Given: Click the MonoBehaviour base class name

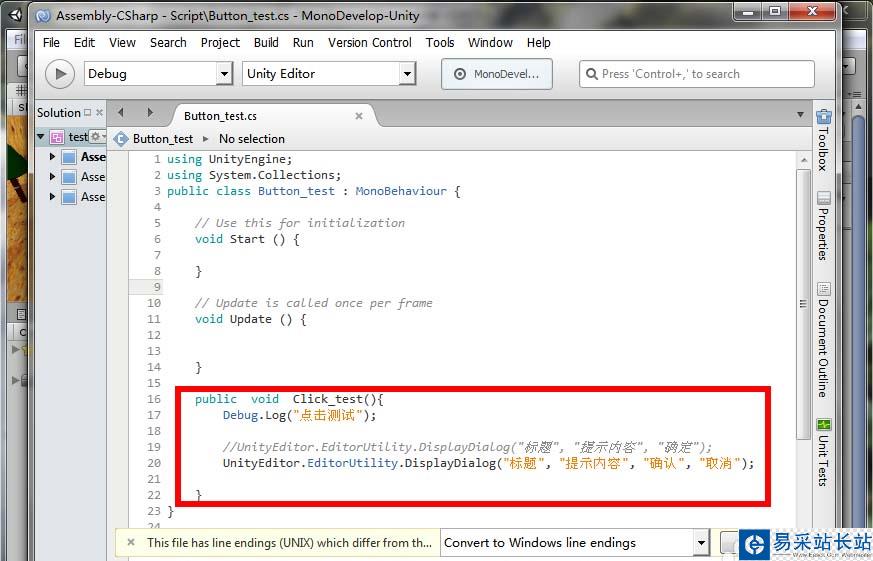Looking at the screenshot, I should (x=401, y=191).
